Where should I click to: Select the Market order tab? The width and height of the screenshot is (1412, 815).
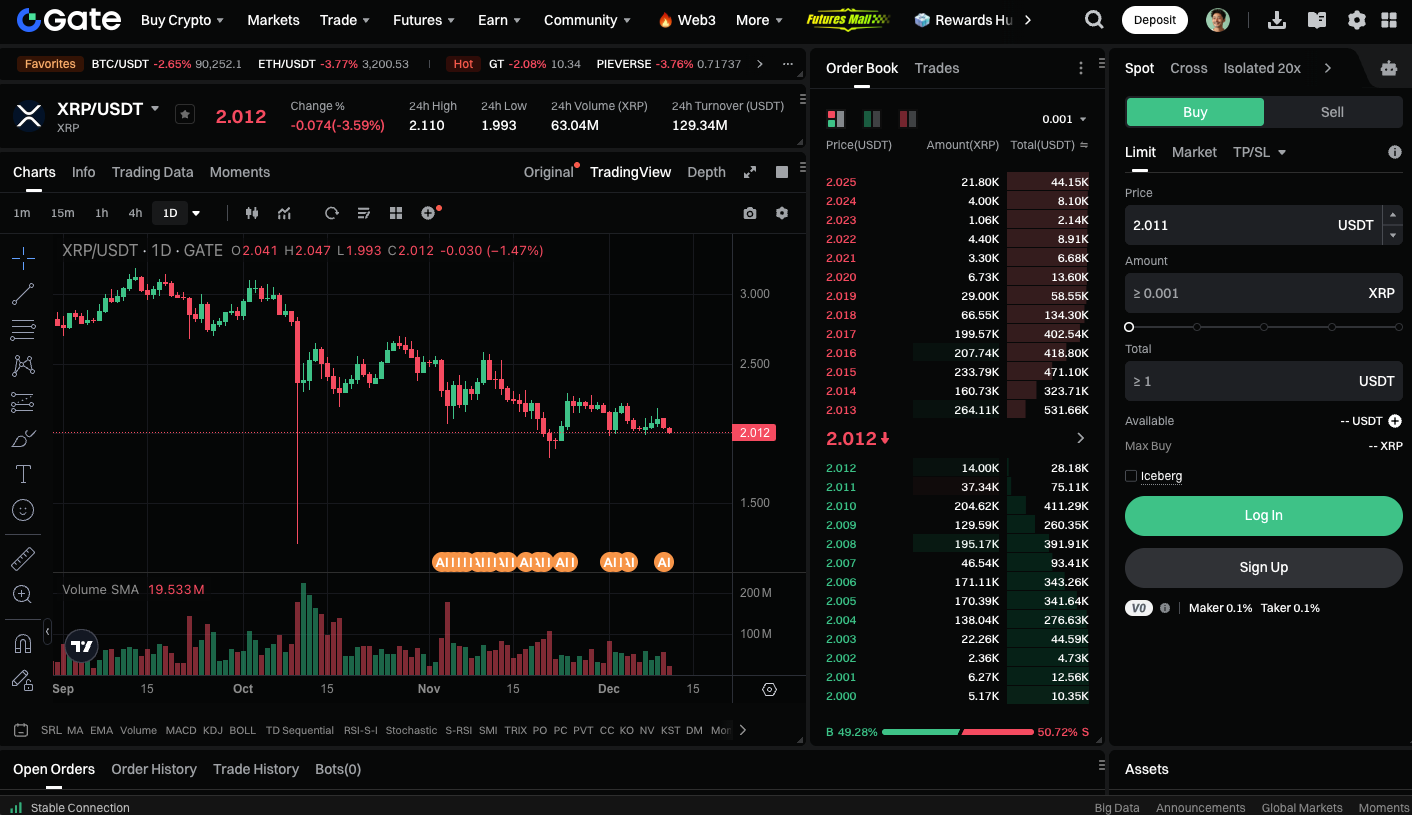click(x=1194, y=152)
